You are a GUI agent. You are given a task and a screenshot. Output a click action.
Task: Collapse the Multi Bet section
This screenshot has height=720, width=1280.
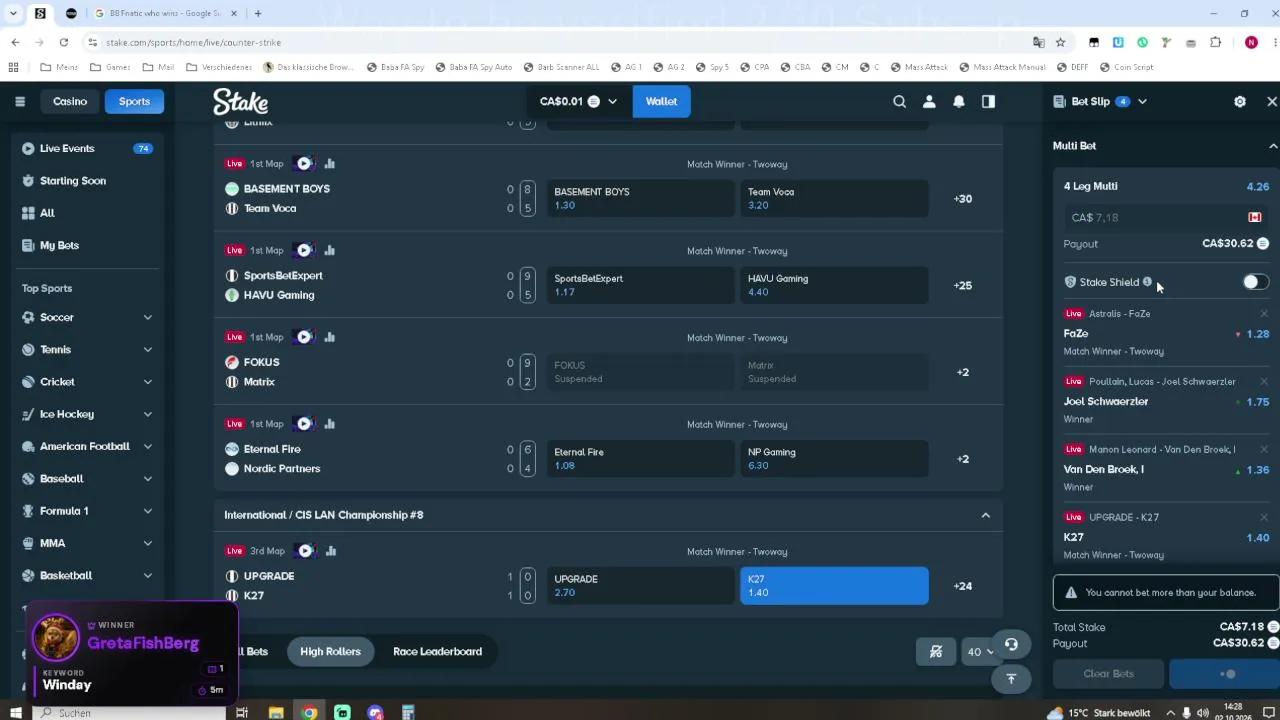1273,146
